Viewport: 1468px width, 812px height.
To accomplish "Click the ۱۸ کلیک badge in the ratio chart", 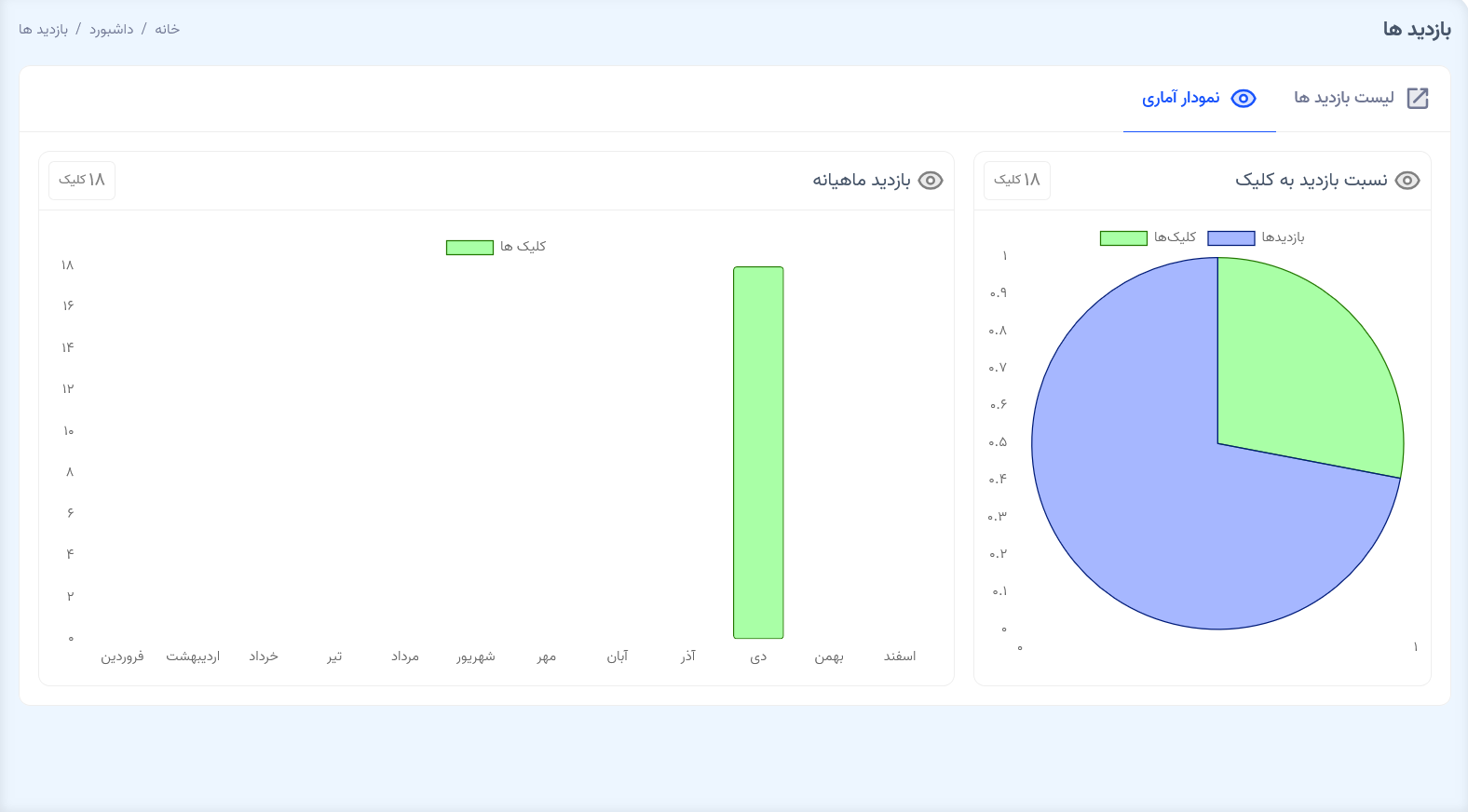I will coord(1016,180).
